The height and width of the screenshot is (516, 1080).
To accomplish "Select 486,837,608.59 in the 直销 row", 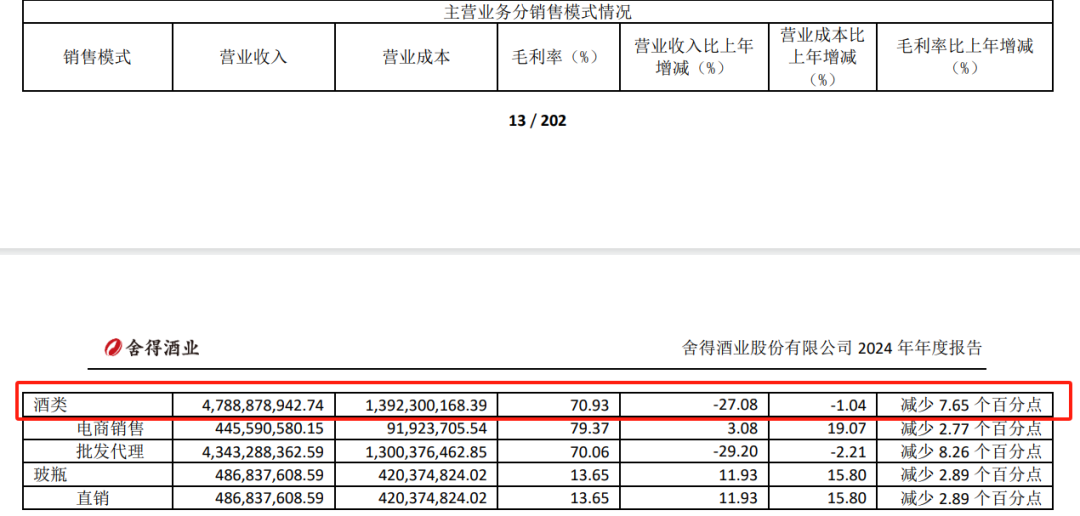I will pyautogui.click(x=268, y=498).
